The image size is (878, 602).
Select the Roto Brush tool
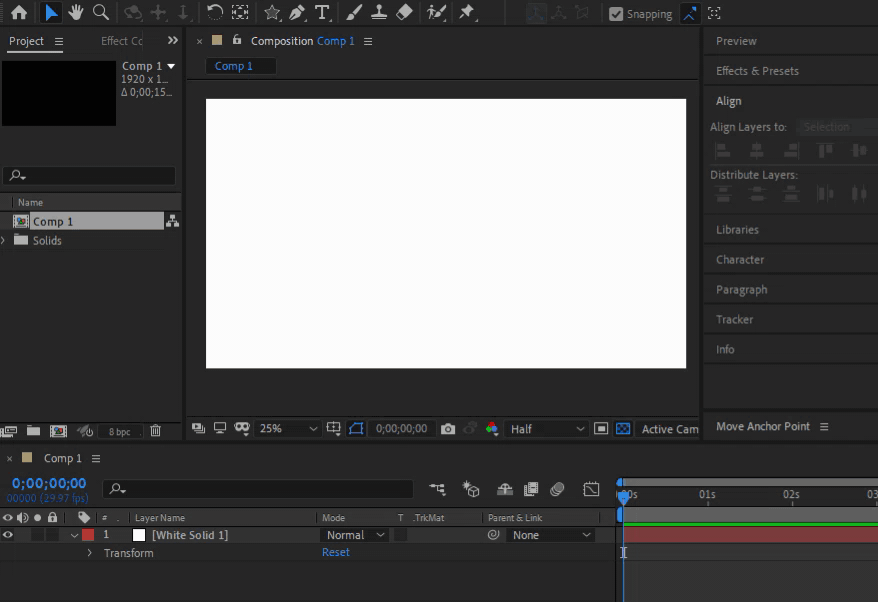pyautogui.click(x=436, y=12)
